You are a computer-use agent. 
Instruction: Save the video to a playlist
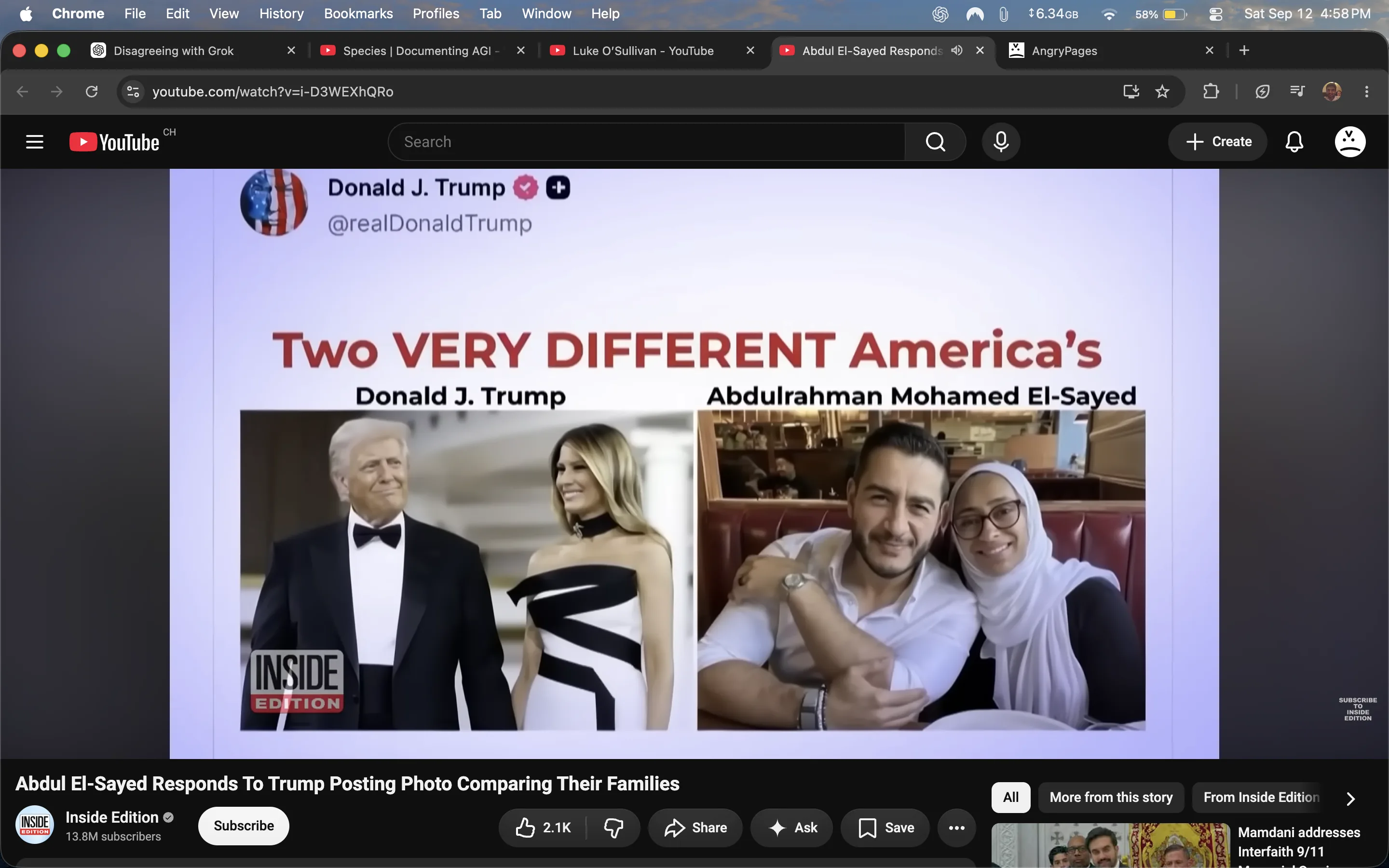click(x=885, y=827)
